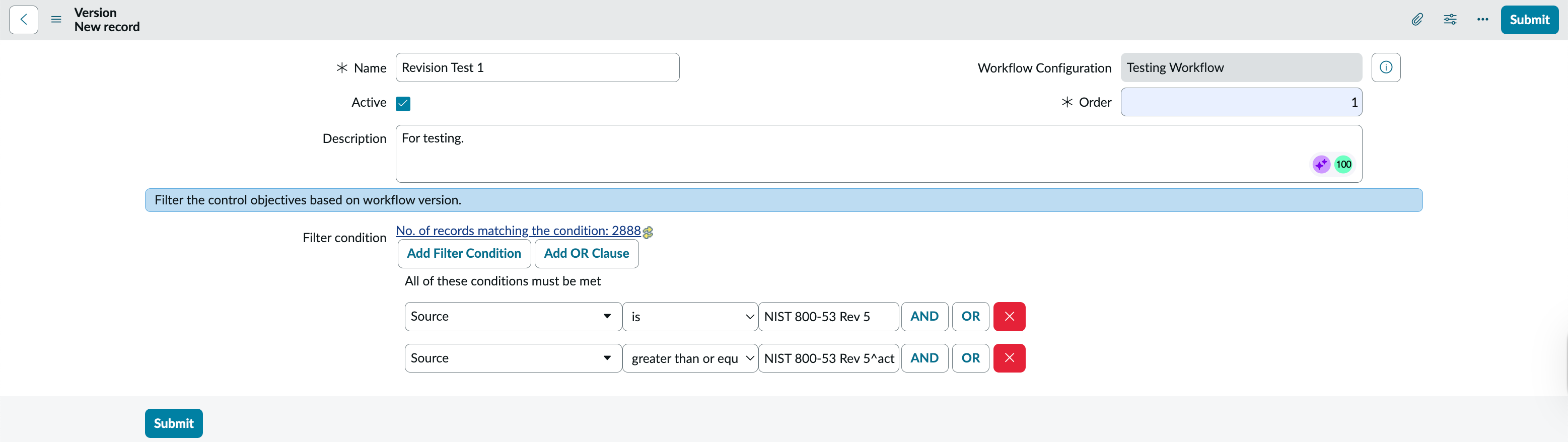Click value field 'NIST 800-53 Rev 5^act'
Viewport: 1568px width, 442px height.
click(828, 358)
